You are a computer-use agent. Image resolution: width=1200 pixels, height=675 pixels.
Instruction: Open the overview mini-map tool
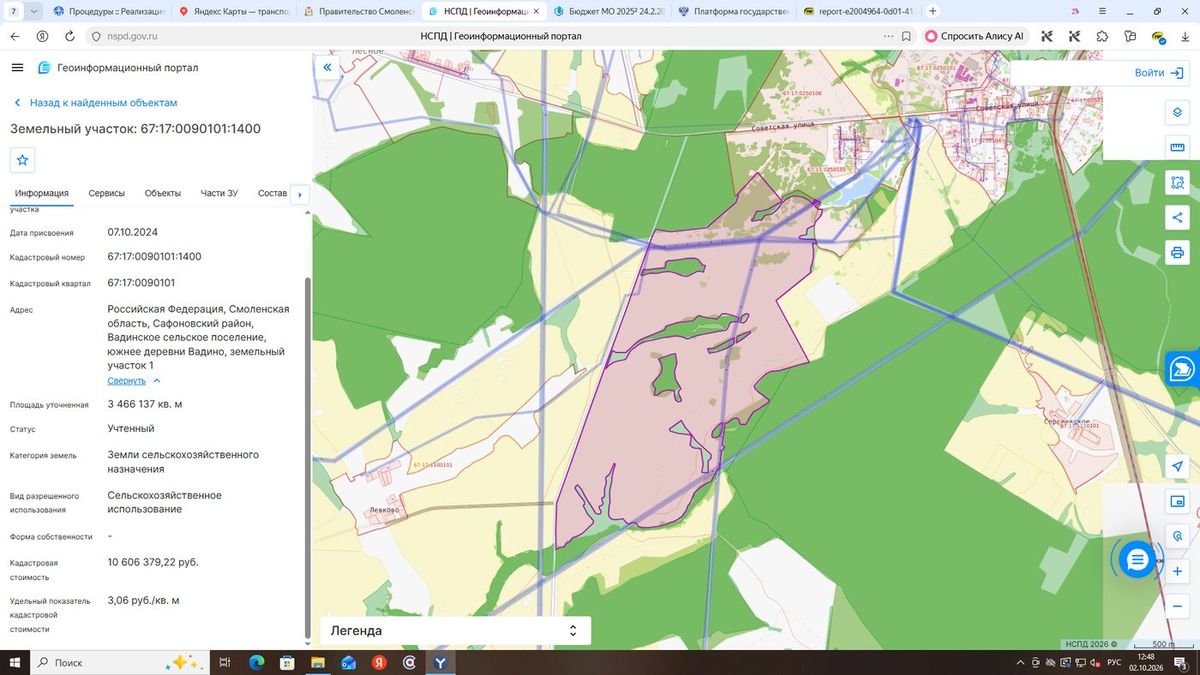pos(1177,501)
